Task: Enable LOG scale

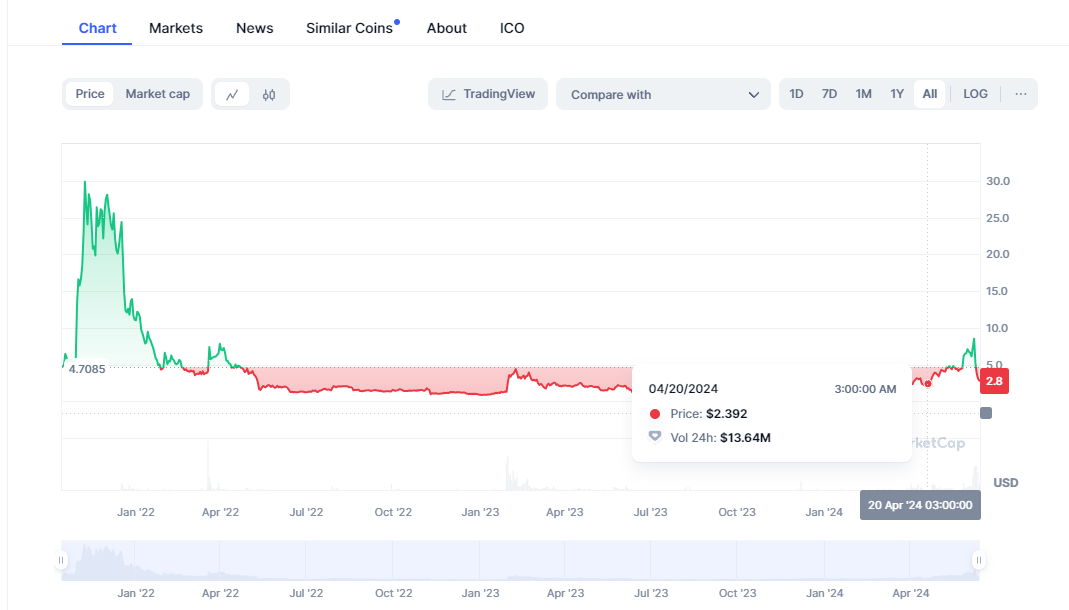Action: click(975, 94)
